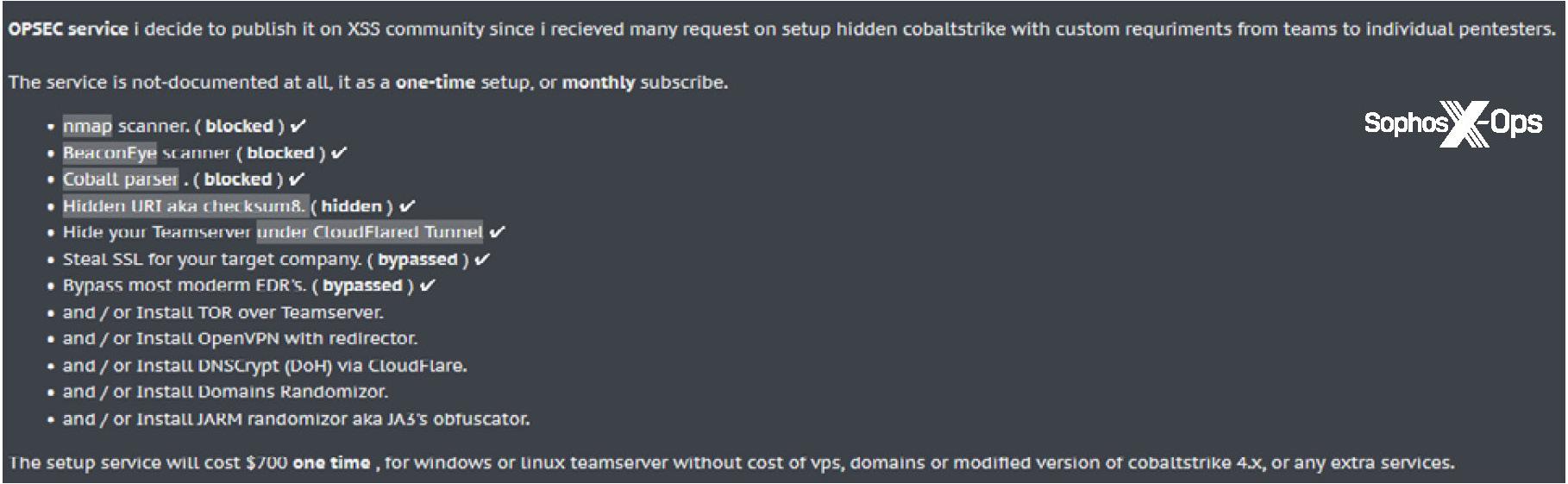This screenshot has height=484, width=1568.
Task: Click the checkmark after Cobalt parser blocked
Action: click(297, 179)
